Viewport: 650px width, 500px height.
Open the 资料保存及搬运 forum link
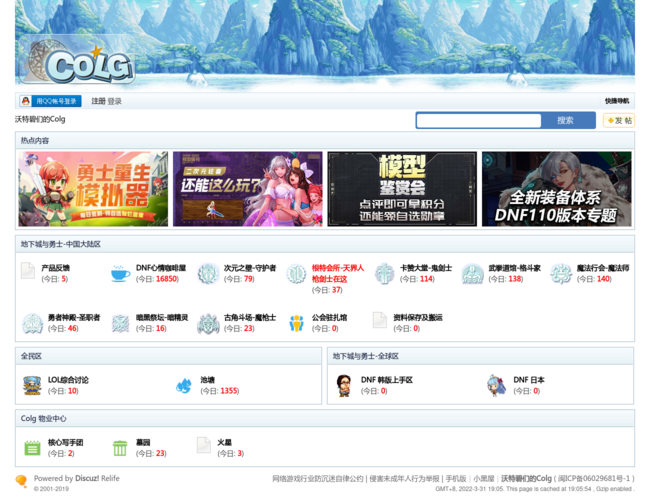[418, 318]
